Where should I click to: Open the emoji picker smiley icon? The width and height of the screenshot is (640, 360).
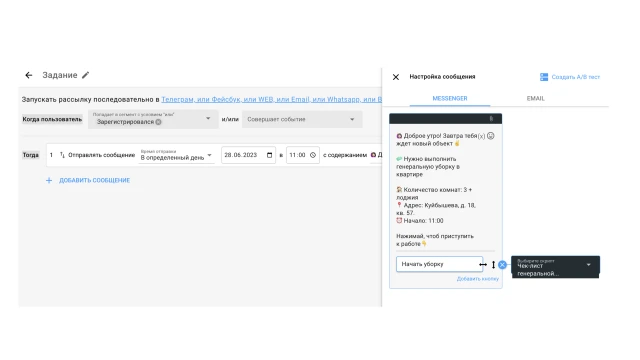[491, 136]
